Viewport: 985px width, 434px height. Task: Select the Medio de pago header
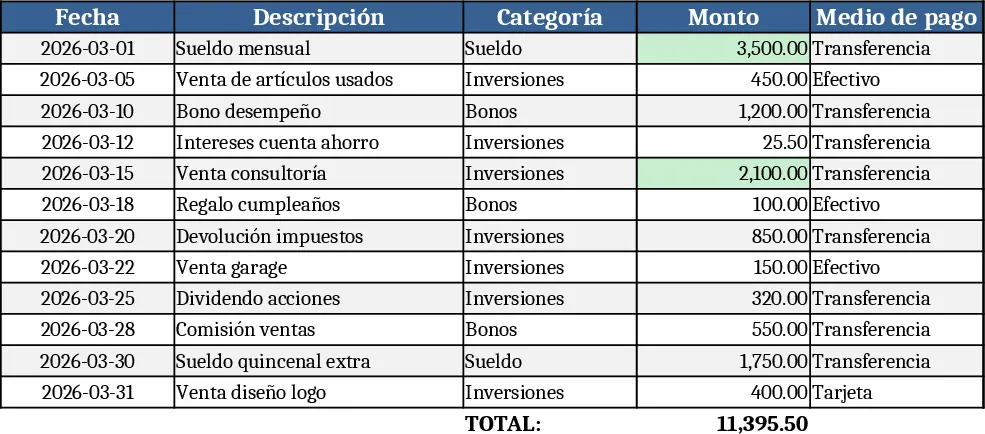click(x=897, y=17)
